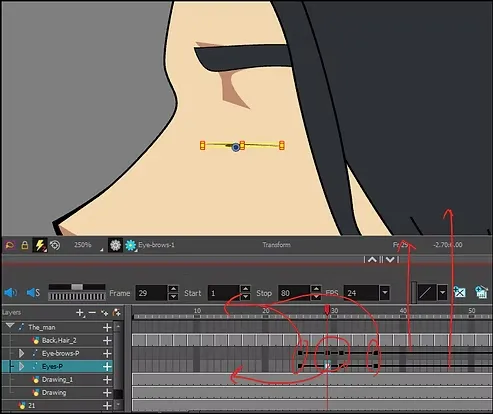Expand the Eye-brows-P peg layer
The width and height of the screenshot is (493, 414).
21,353
